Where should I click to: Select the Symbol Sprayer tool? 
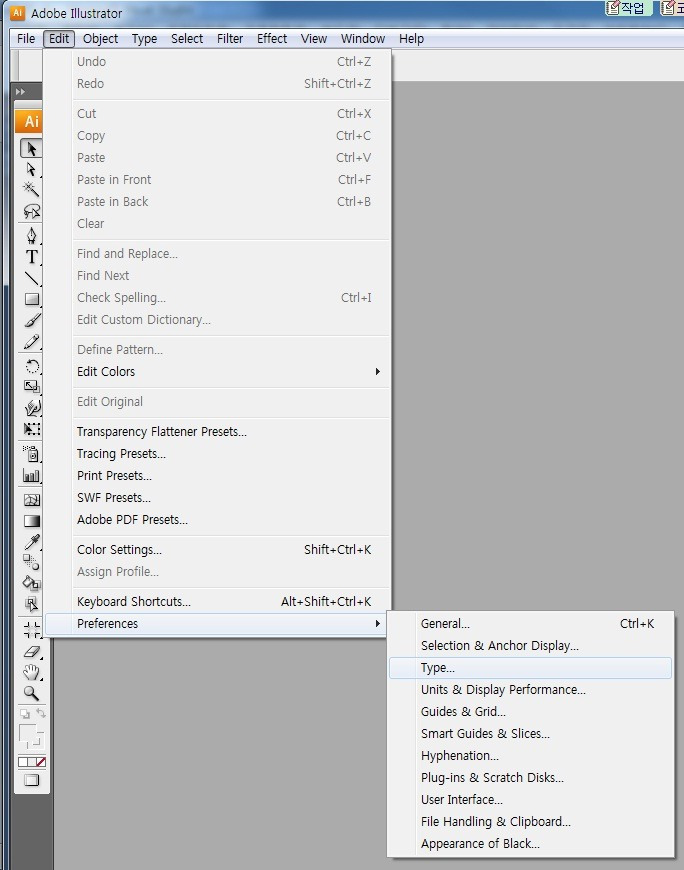32,454
